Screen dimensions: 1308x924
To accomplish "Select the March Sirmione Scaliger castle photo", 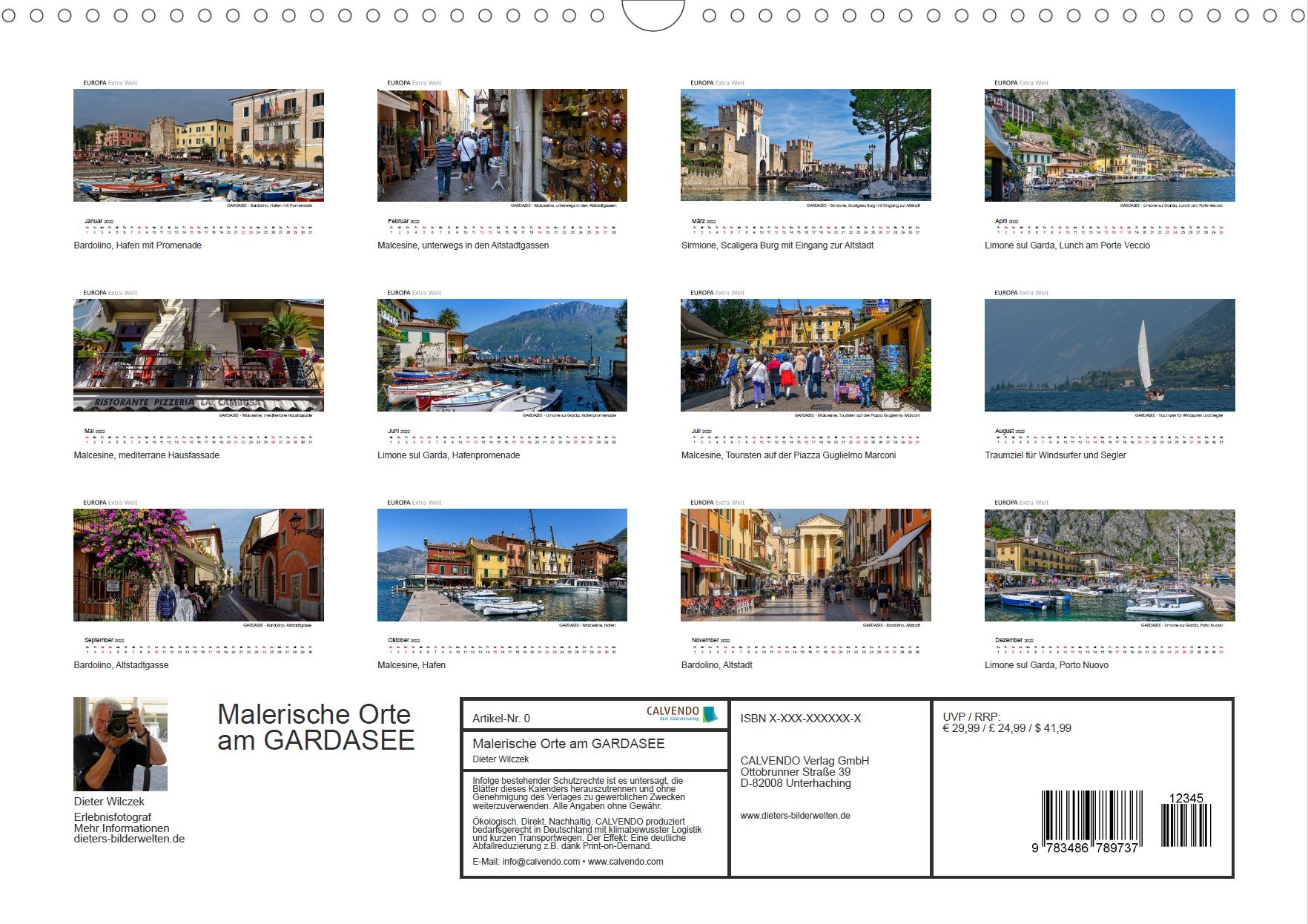I will 805,145.
